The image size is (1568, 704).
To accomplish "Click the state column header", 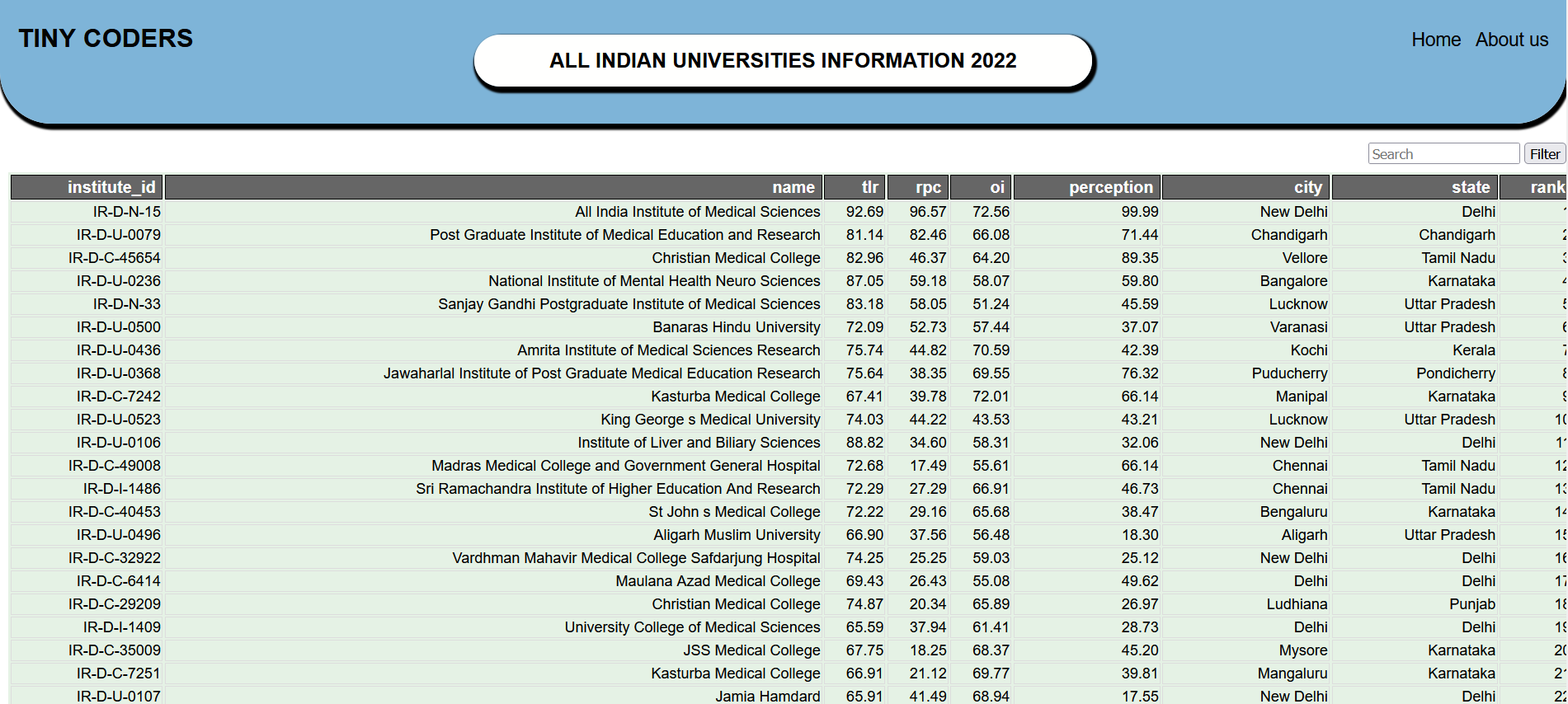I will 1415,187.
